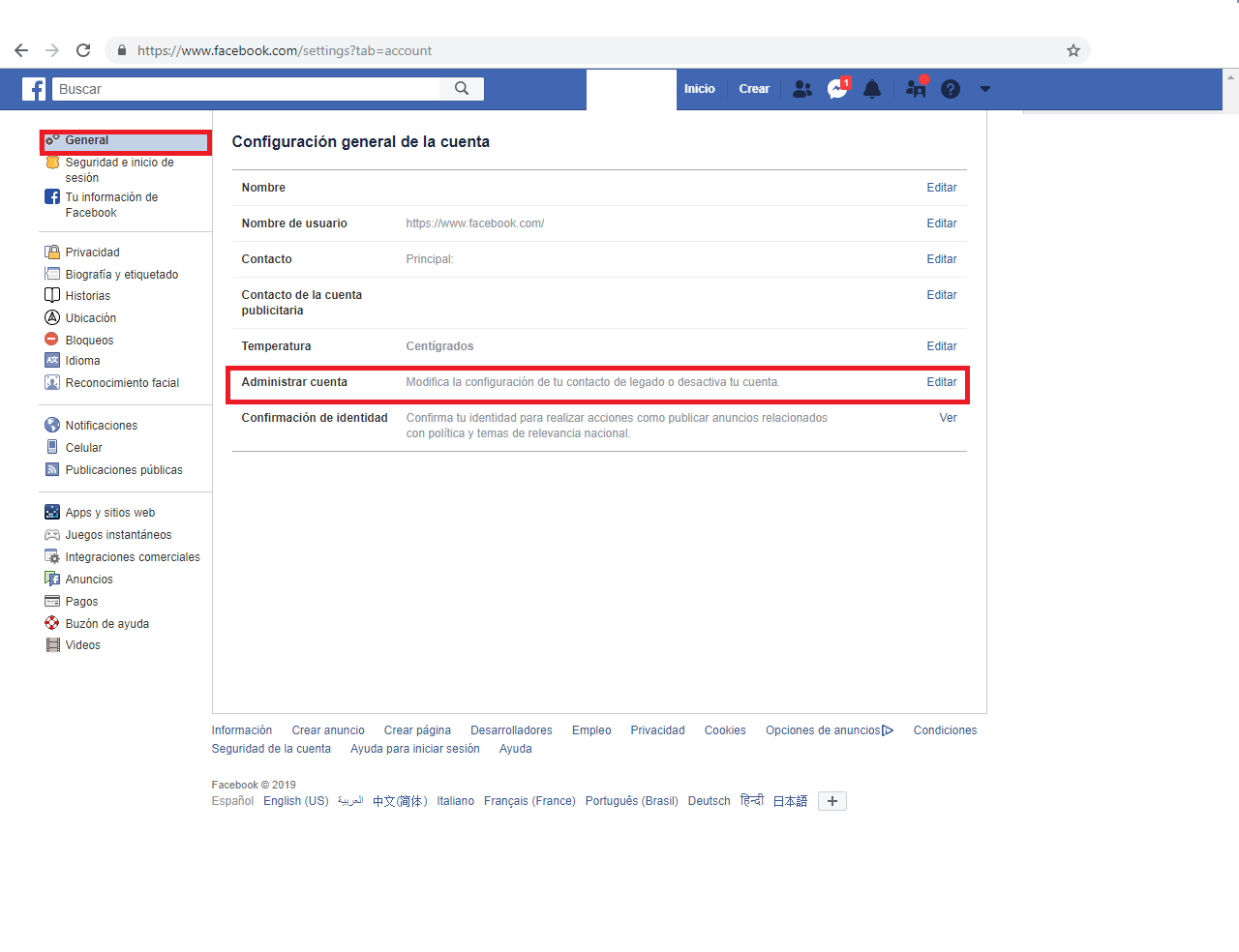Open Juegos instantáneos settings

118,535
